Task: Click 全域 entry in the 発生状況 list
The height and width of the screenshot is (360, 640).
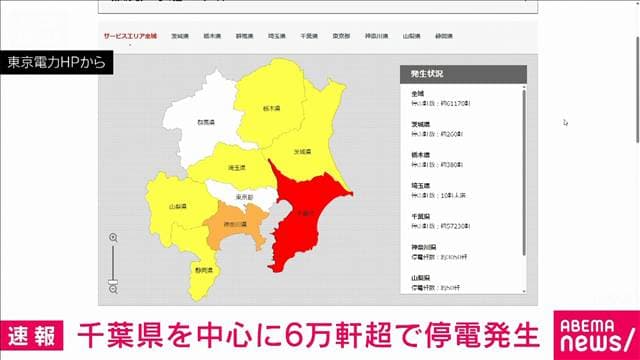Action: click(x=441, y=99)
